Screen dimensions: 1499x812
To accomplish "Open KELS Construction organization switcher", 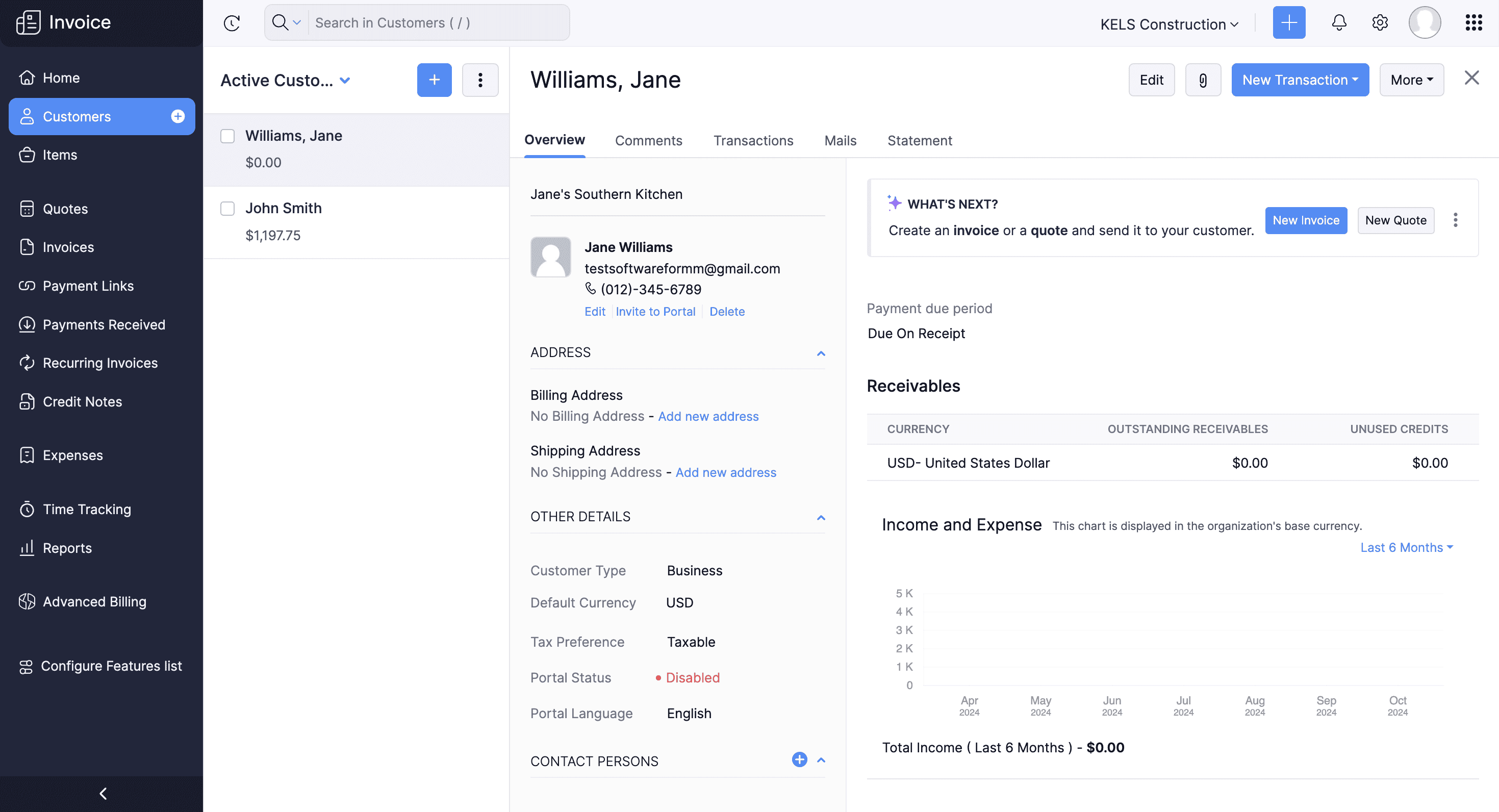I will [1169, 24].
